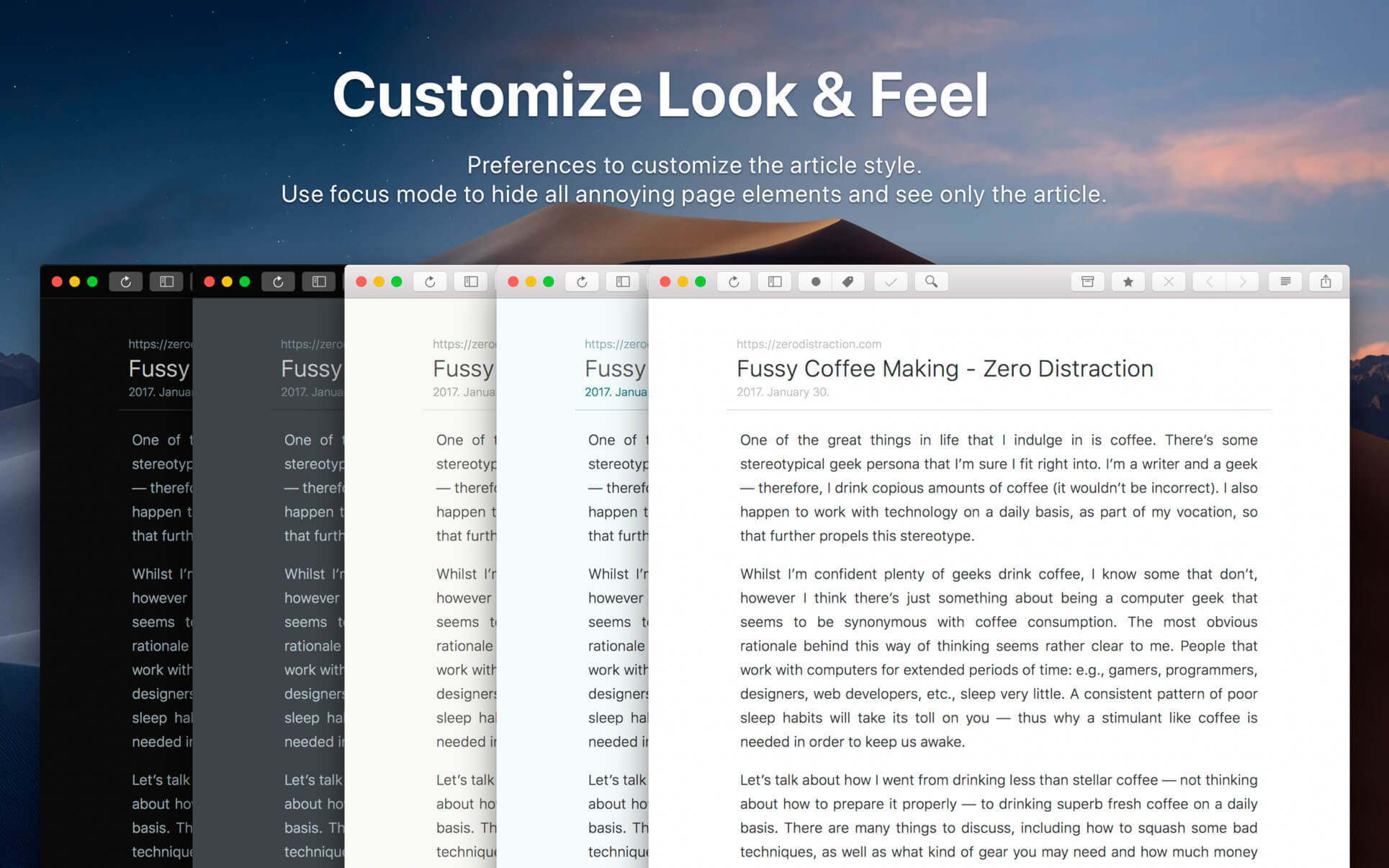Open the https://zerodistraction.com link
1389x868 pixels.
tap(808, 344)
